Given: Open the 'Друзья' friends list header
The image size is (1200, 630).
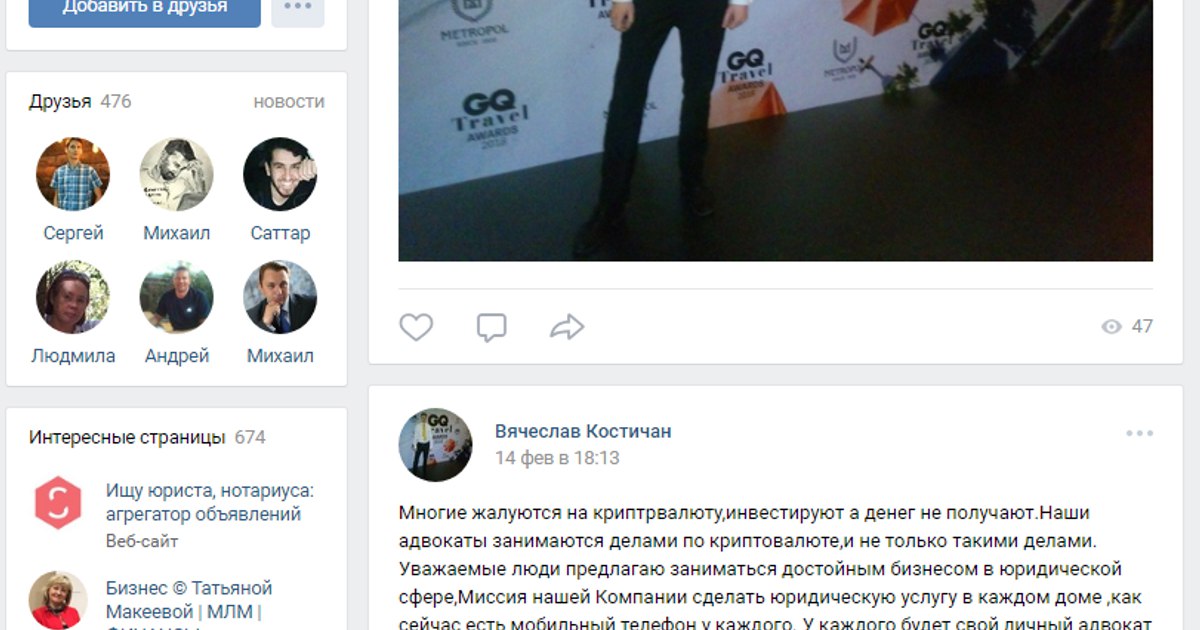Looking at the screenshot, I should pyautogui.click(x=60, y=102).
